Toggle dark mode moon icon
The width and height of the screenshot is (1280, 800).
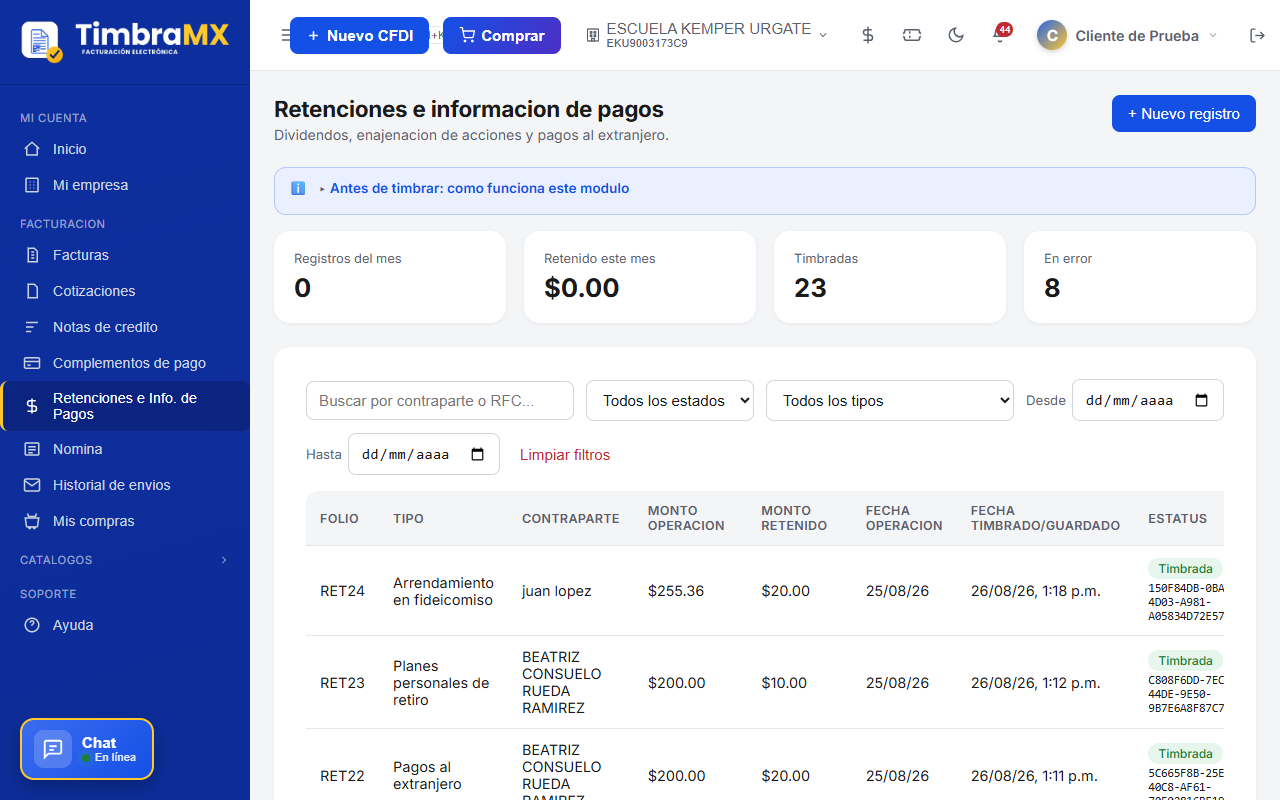[956, 35]
